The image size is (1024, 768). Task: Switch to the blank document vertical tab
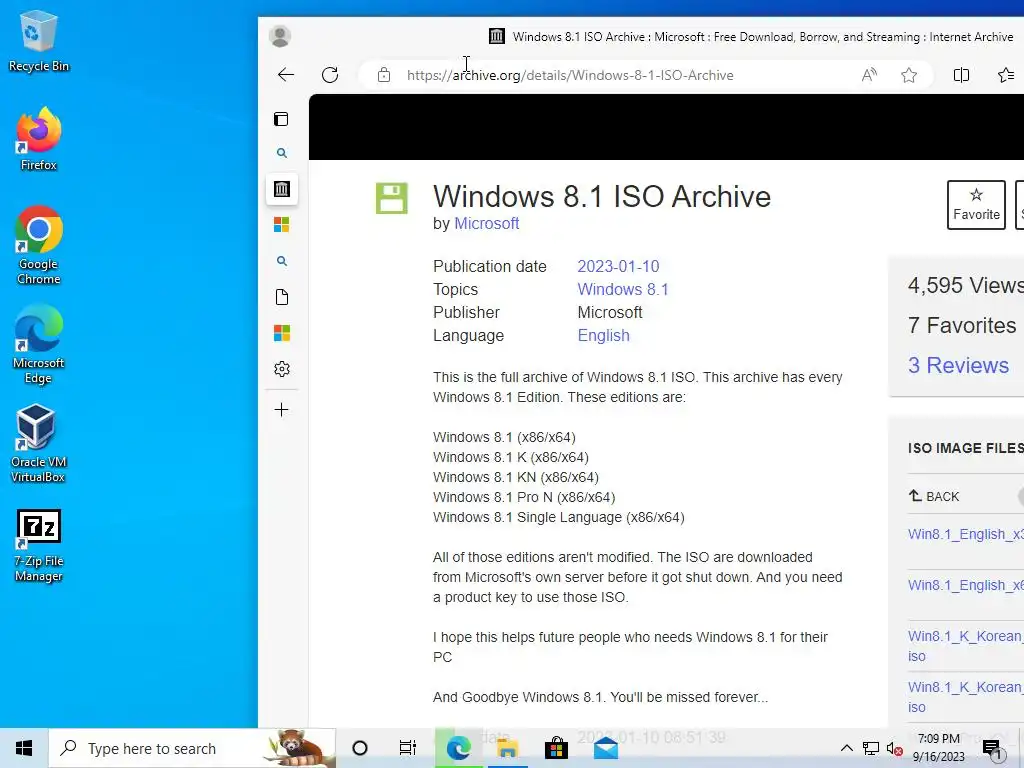coord(281,297)
